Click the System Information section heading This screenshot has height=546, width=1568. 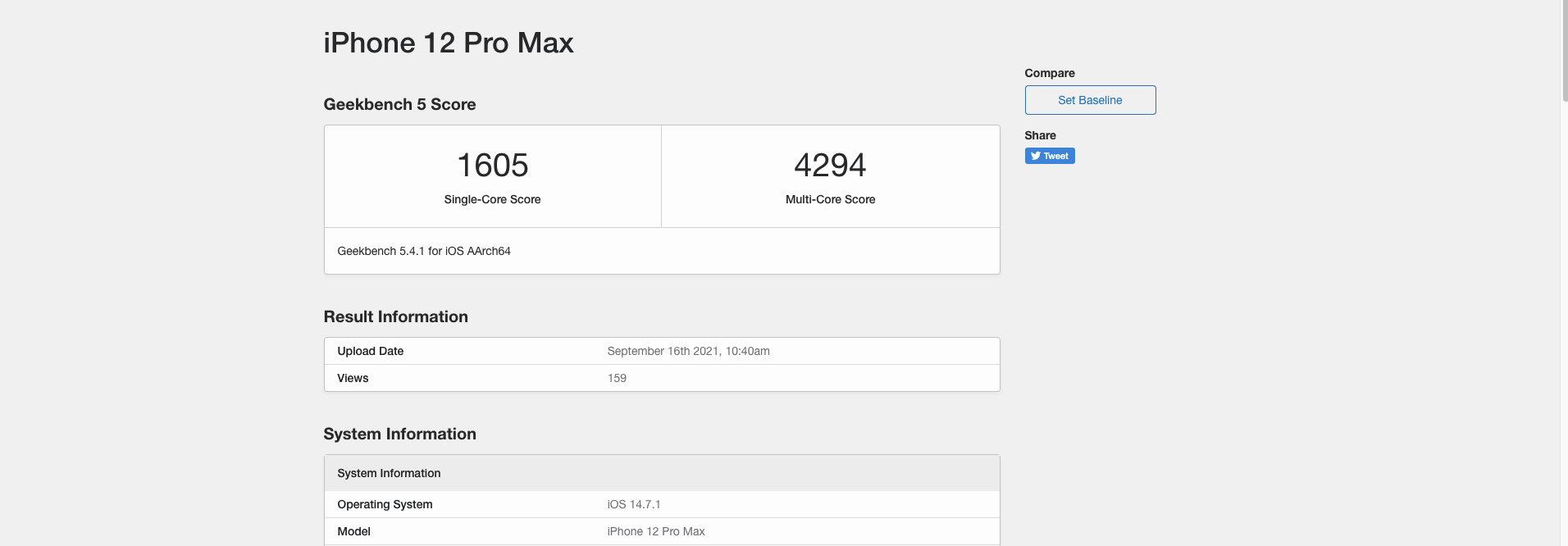(399, 434)
